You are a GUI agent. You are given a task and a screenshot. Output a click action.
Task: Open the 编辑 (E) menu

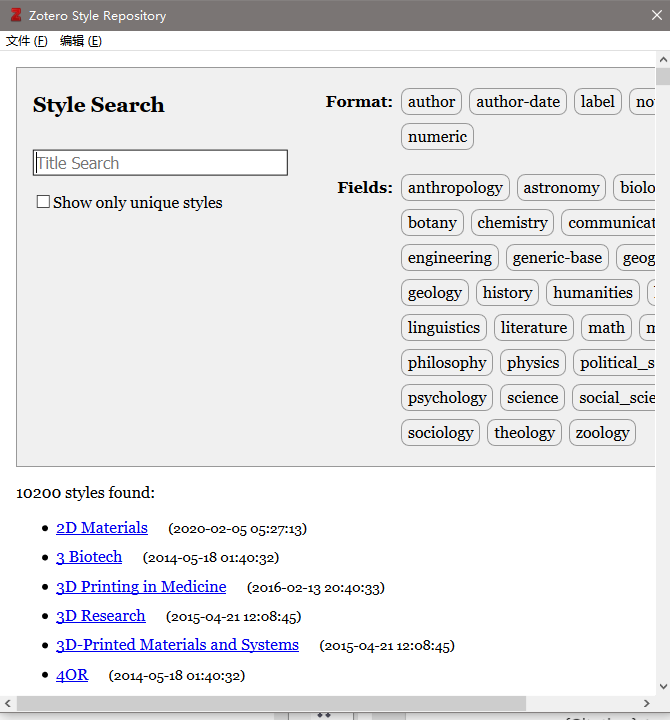81,41
